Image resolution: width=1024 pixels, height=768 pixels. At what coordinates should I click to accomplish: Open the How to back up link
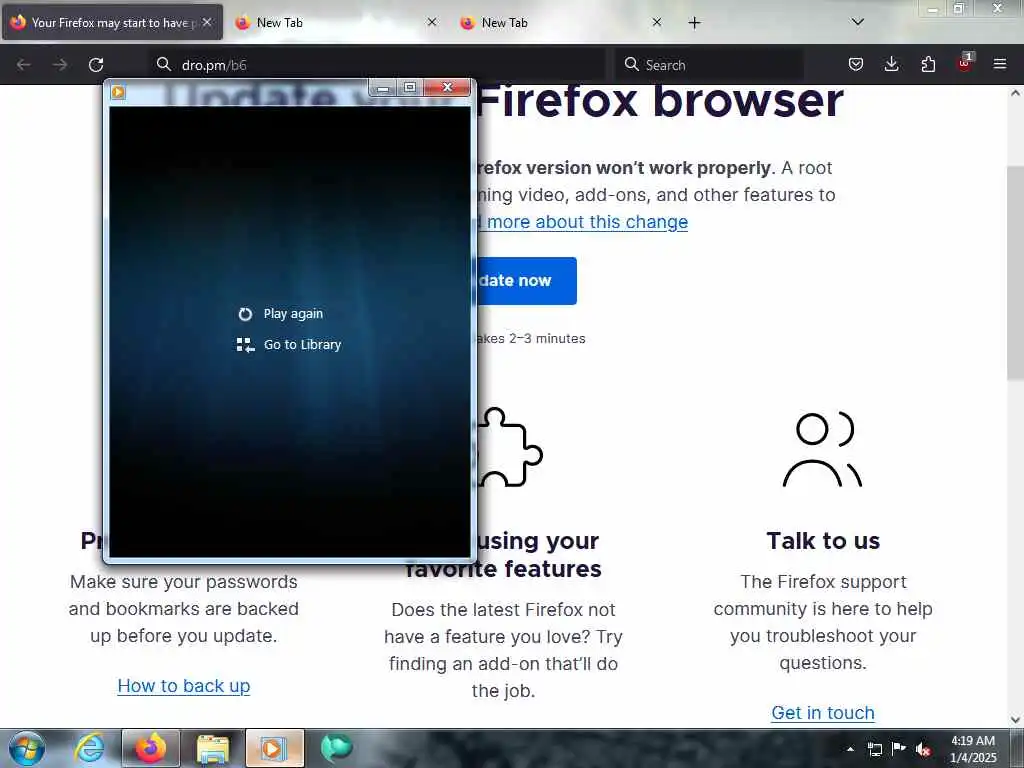[184, 686]
